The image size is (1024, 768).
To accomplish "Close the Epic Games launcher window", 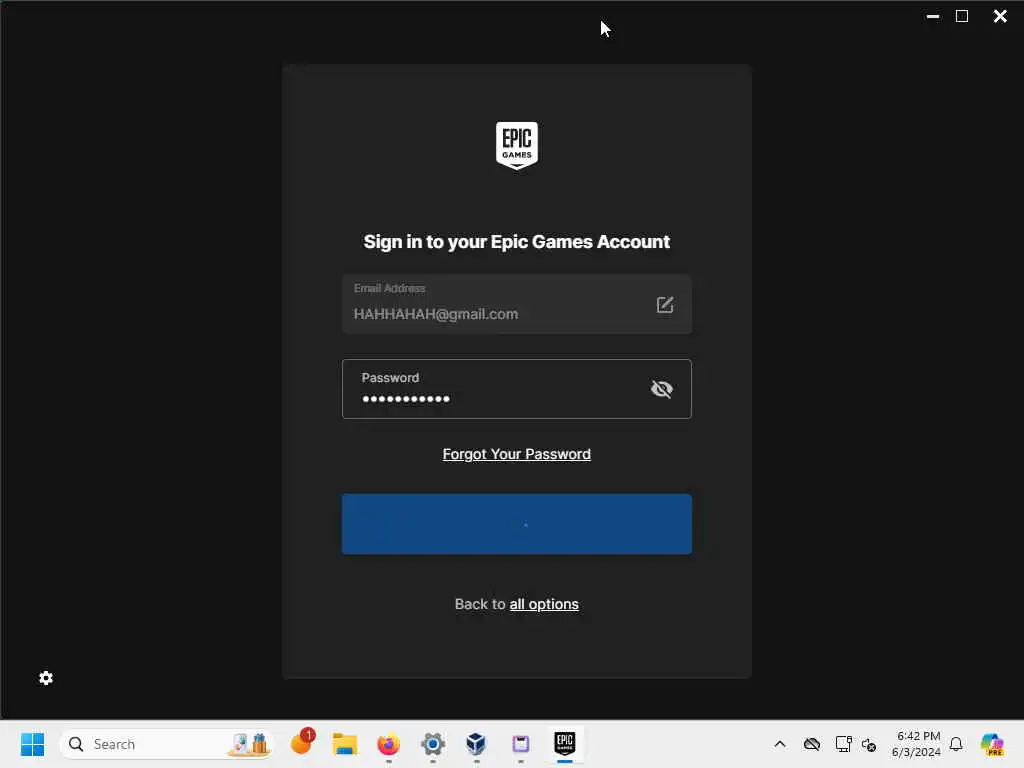I will tap(1000, 16).
